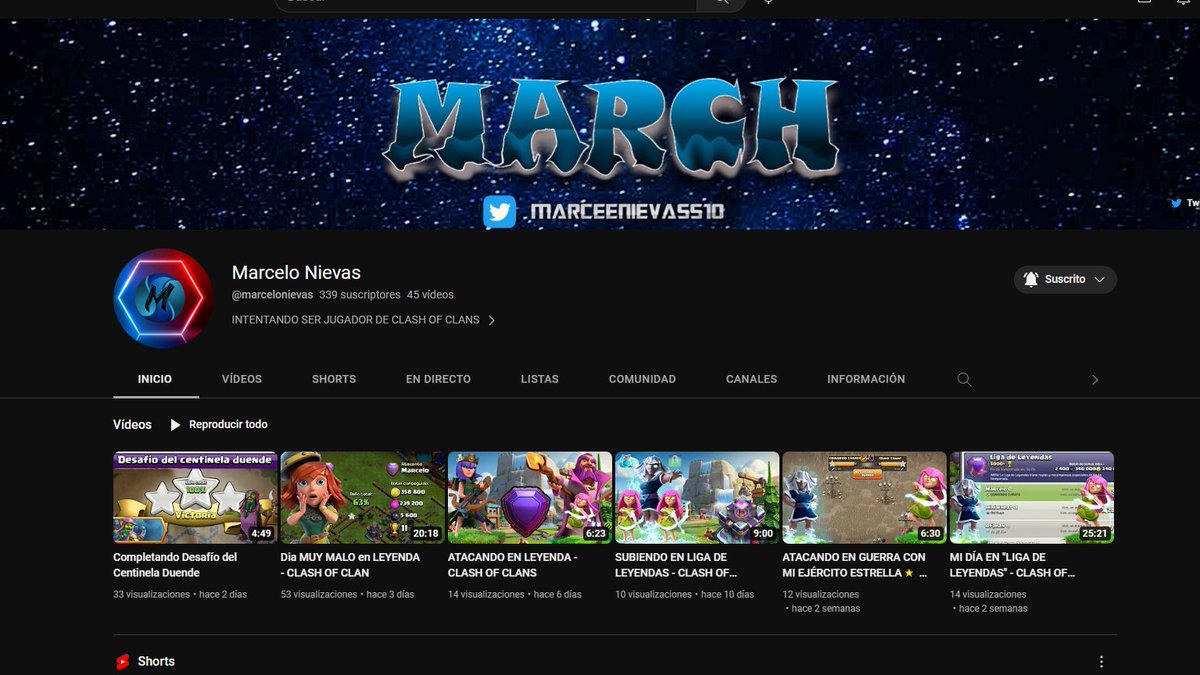
Task: Open the 6:30 war attack thumbnail
Action: [x=864, y=497]
